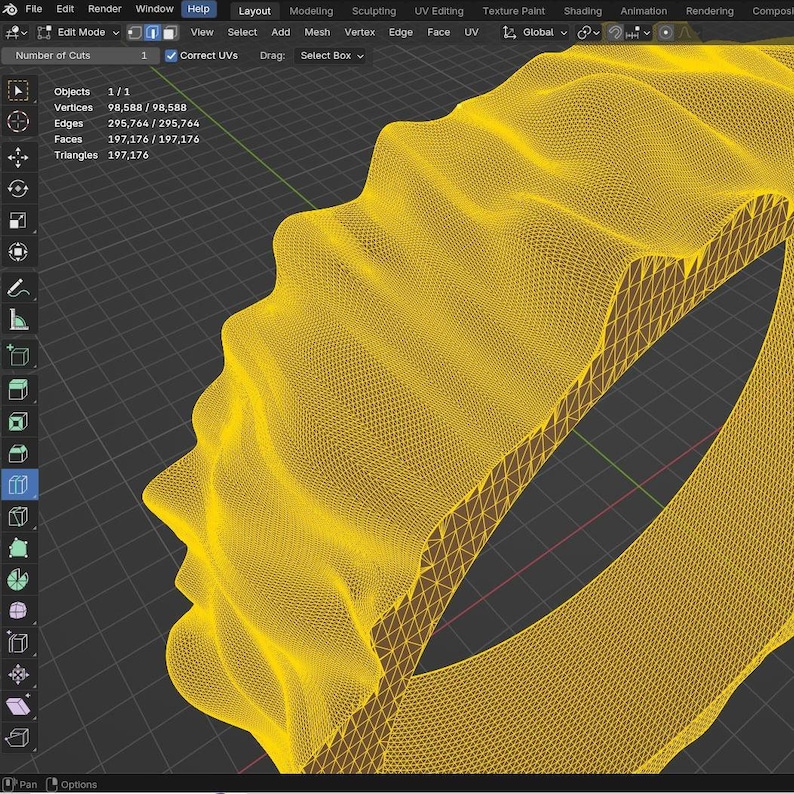Pick the Scale tool
The height and width of the screenshot is (794, 794).
point(18,220)
